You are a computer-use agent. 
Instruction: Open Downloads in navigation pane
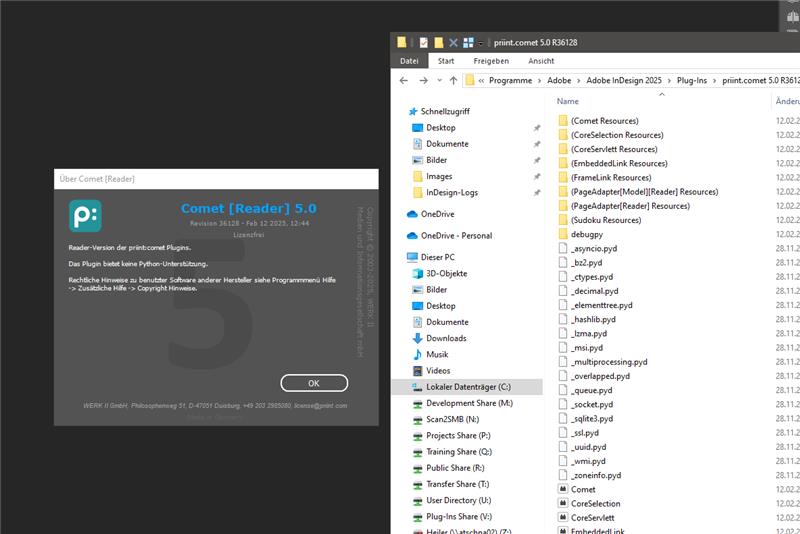pos(446,338)
